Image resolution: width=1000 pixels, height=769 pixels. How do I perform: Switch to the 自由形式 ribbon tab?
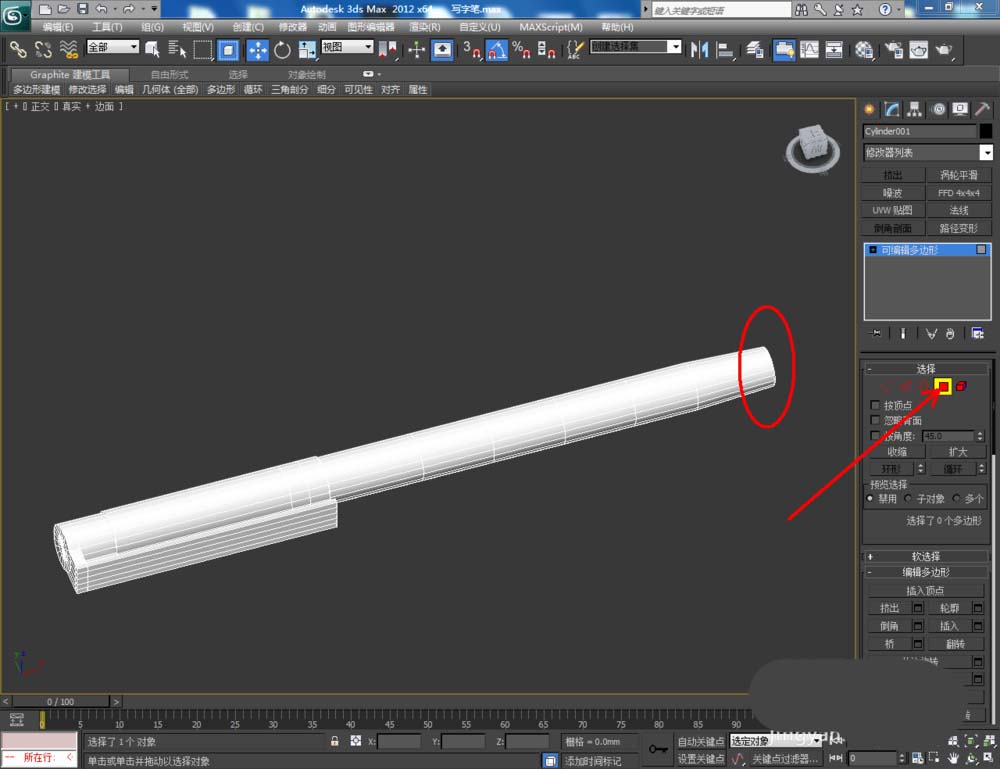click(170, 75)
